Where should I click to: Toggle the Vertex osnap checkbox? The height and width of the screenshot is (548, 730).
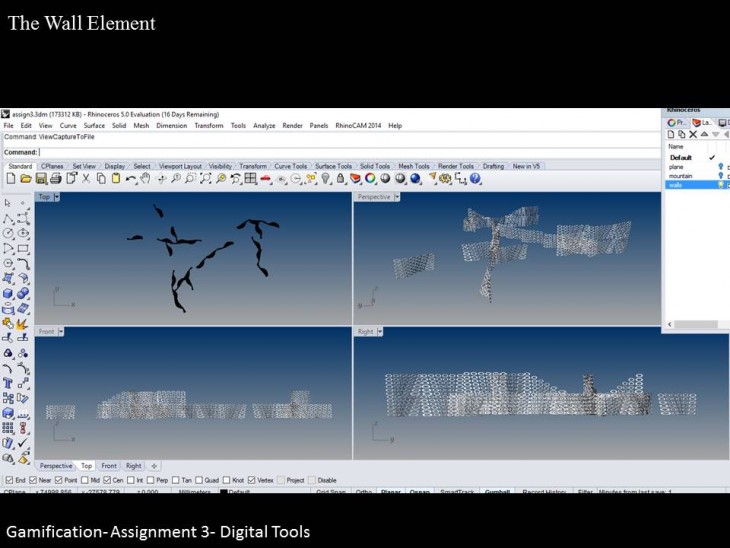[252, 480]
